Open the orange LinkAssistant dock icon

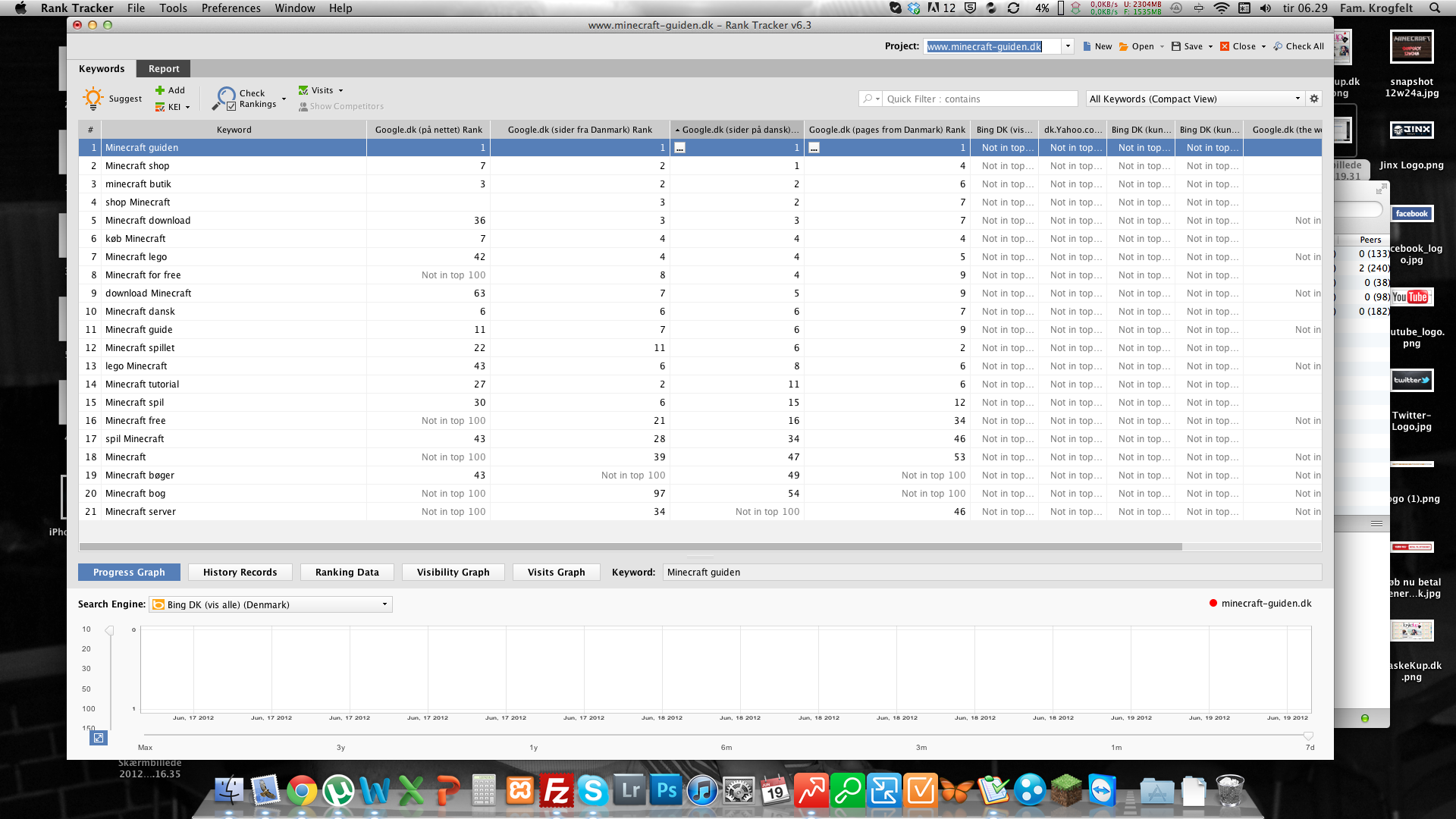tap(921, 791)
